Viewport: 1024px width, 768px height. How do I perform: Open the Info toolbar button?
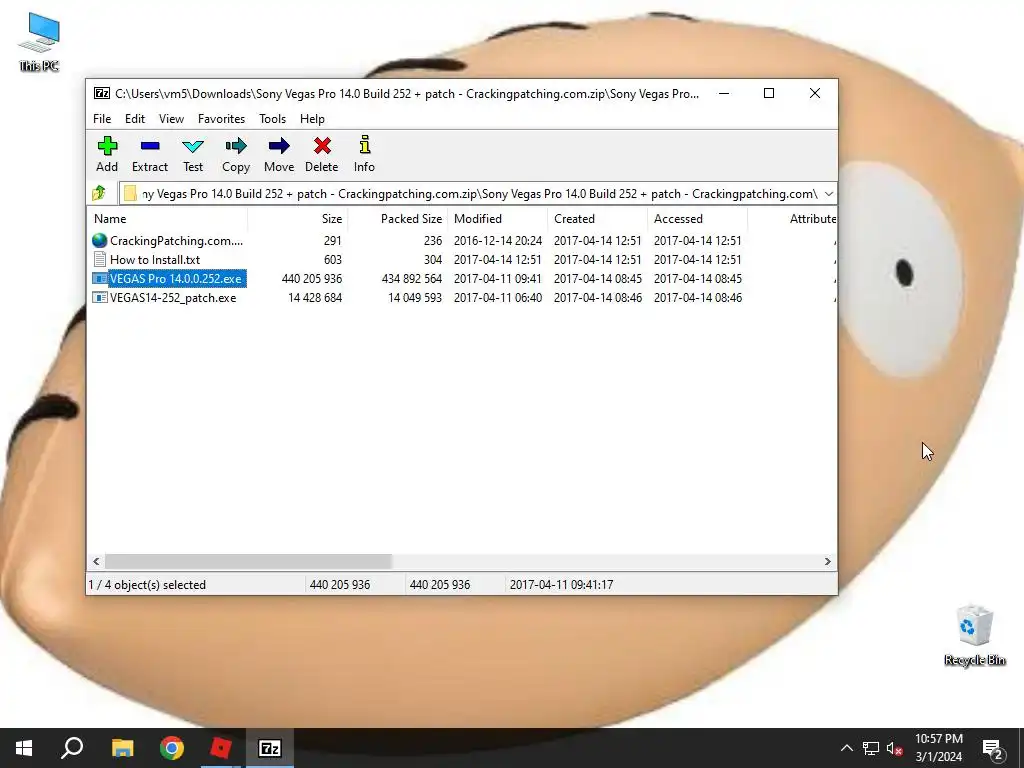point(364,155)
